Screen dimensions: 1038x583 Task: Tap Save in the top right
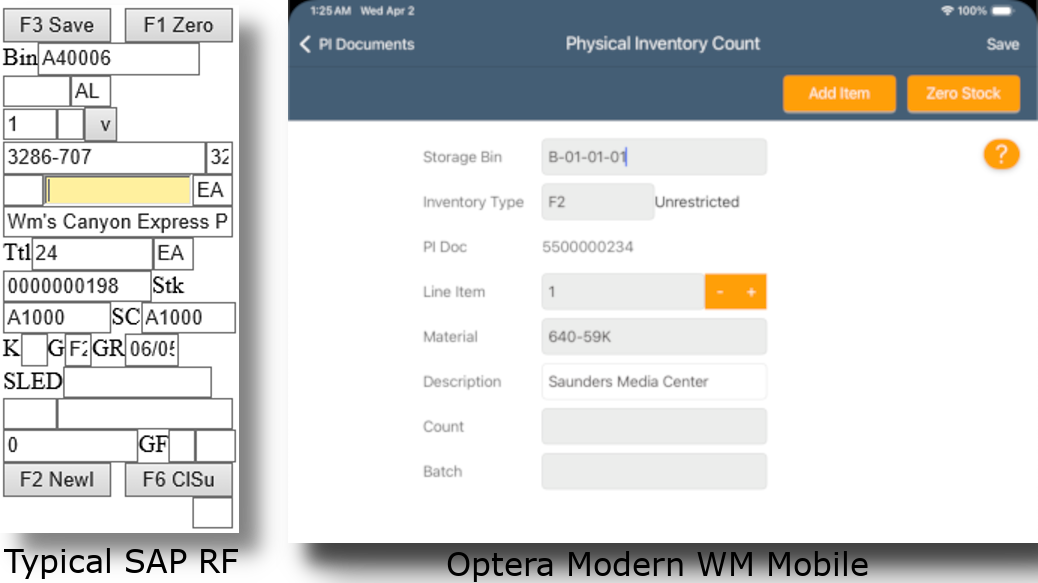(1002, 44)
